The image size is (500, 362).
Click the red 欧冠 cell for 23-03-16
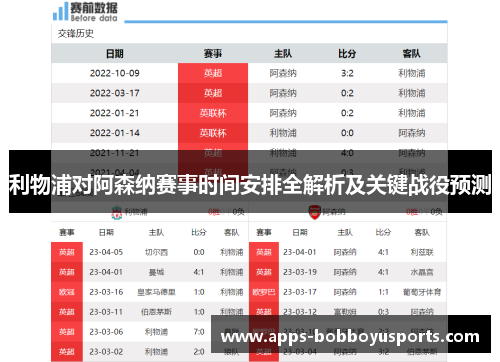coord(67,292)
